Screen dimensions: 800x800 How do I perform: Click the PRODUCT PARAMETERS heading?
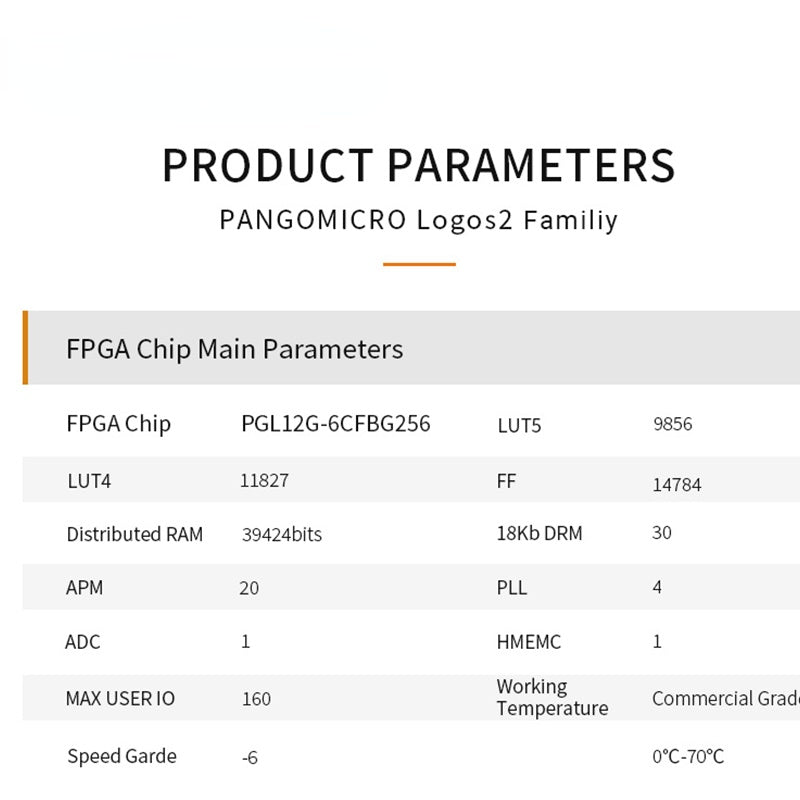point(418,165)
